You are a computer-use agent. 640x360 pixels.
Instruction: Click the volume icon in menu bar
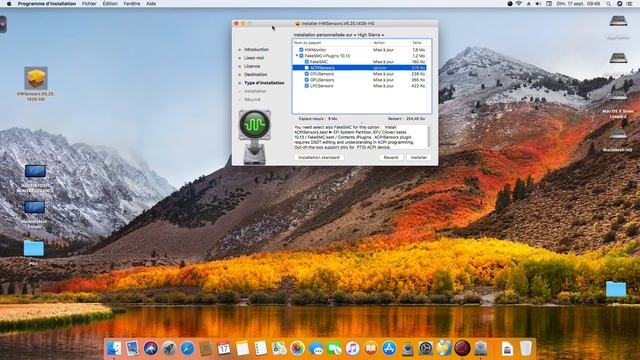click(x=538, y=4)
